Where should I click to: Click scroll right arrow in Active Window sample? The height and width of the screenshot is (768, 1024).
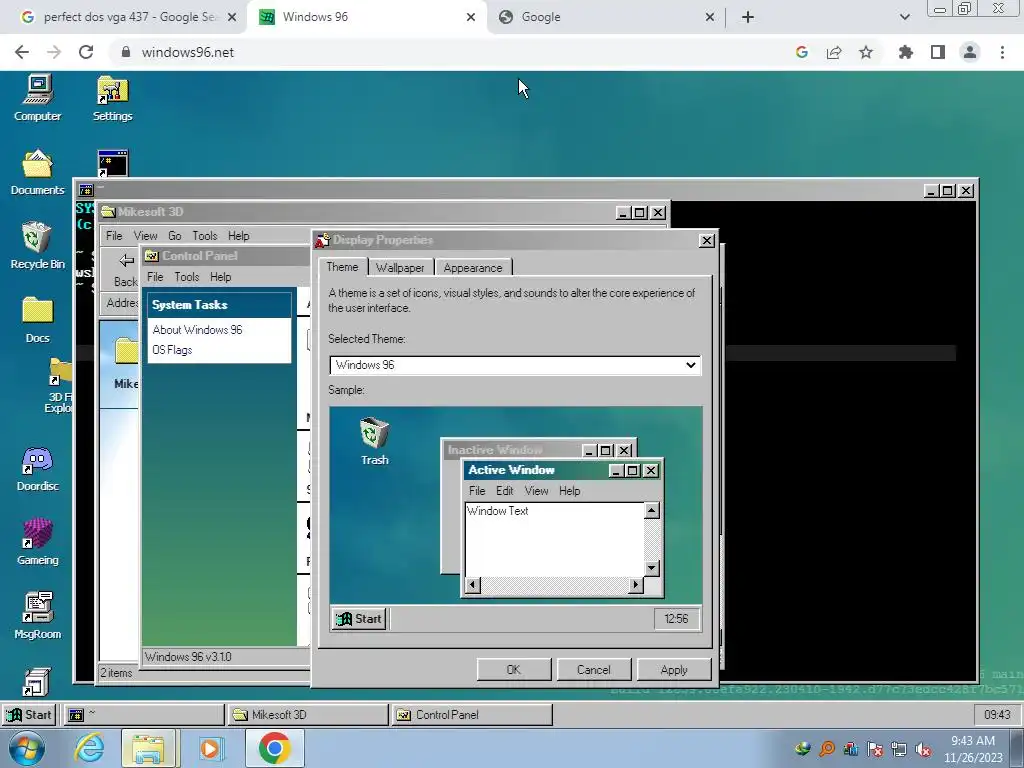[635, 585]
